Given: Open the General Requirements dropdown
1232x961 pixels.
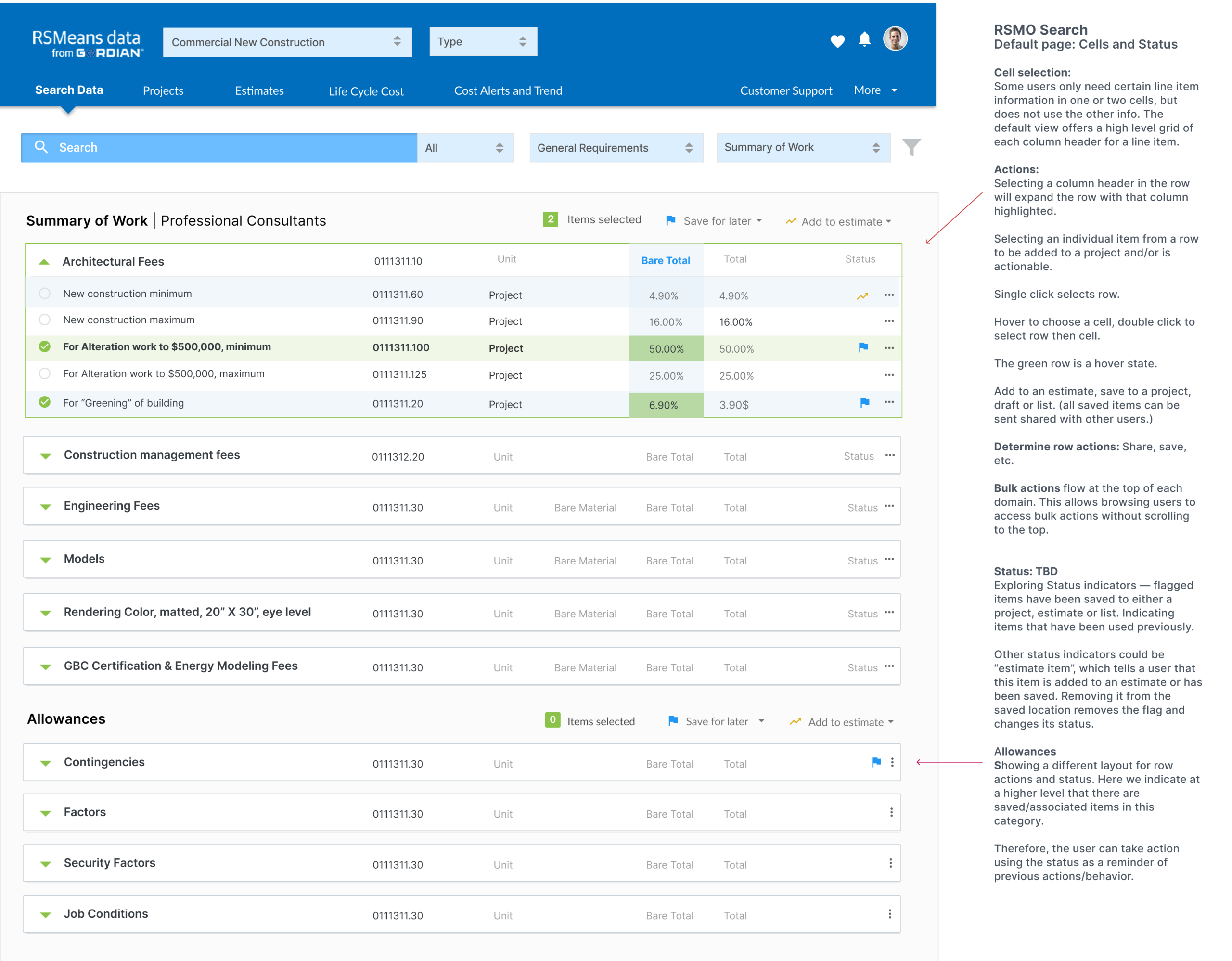Looking at the screenshot, I should [616, 148].
